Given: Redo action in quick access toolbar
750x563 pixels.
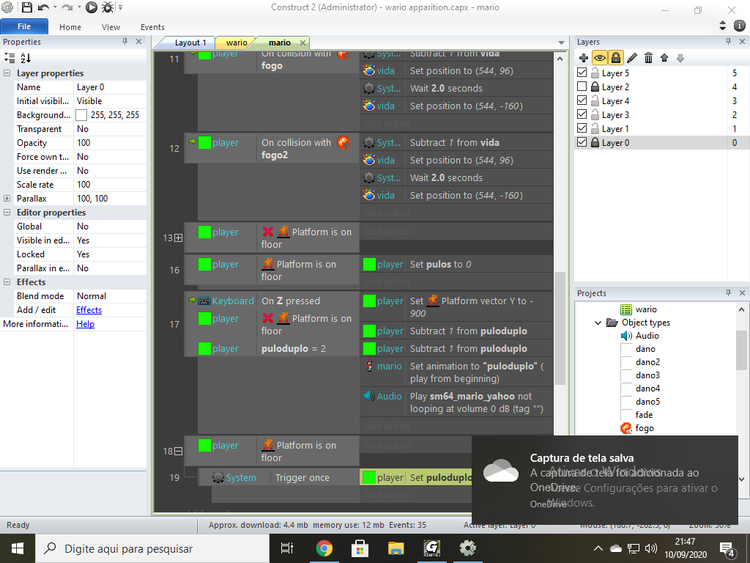Looking at the screenshot, I should click(x=67, y=8).
